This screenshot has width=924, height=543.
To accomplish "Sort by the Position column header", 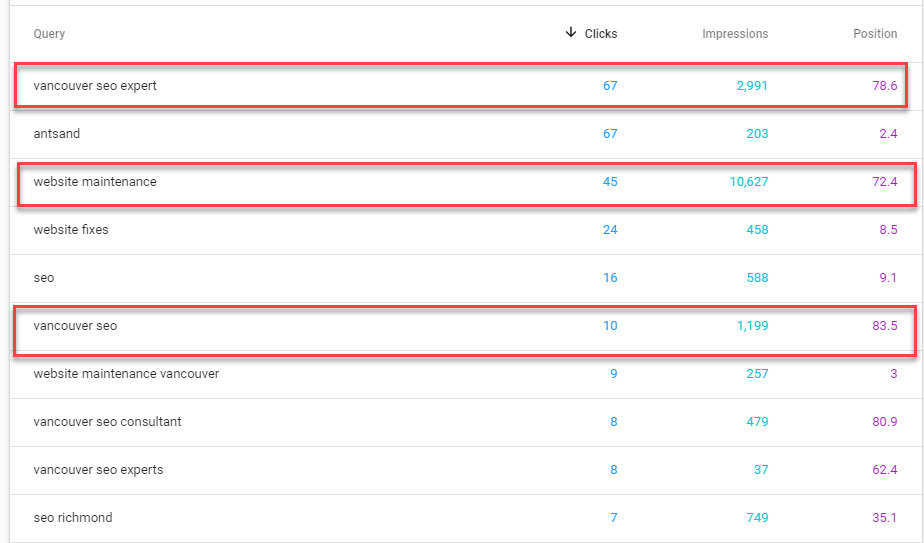I will 875,34.
